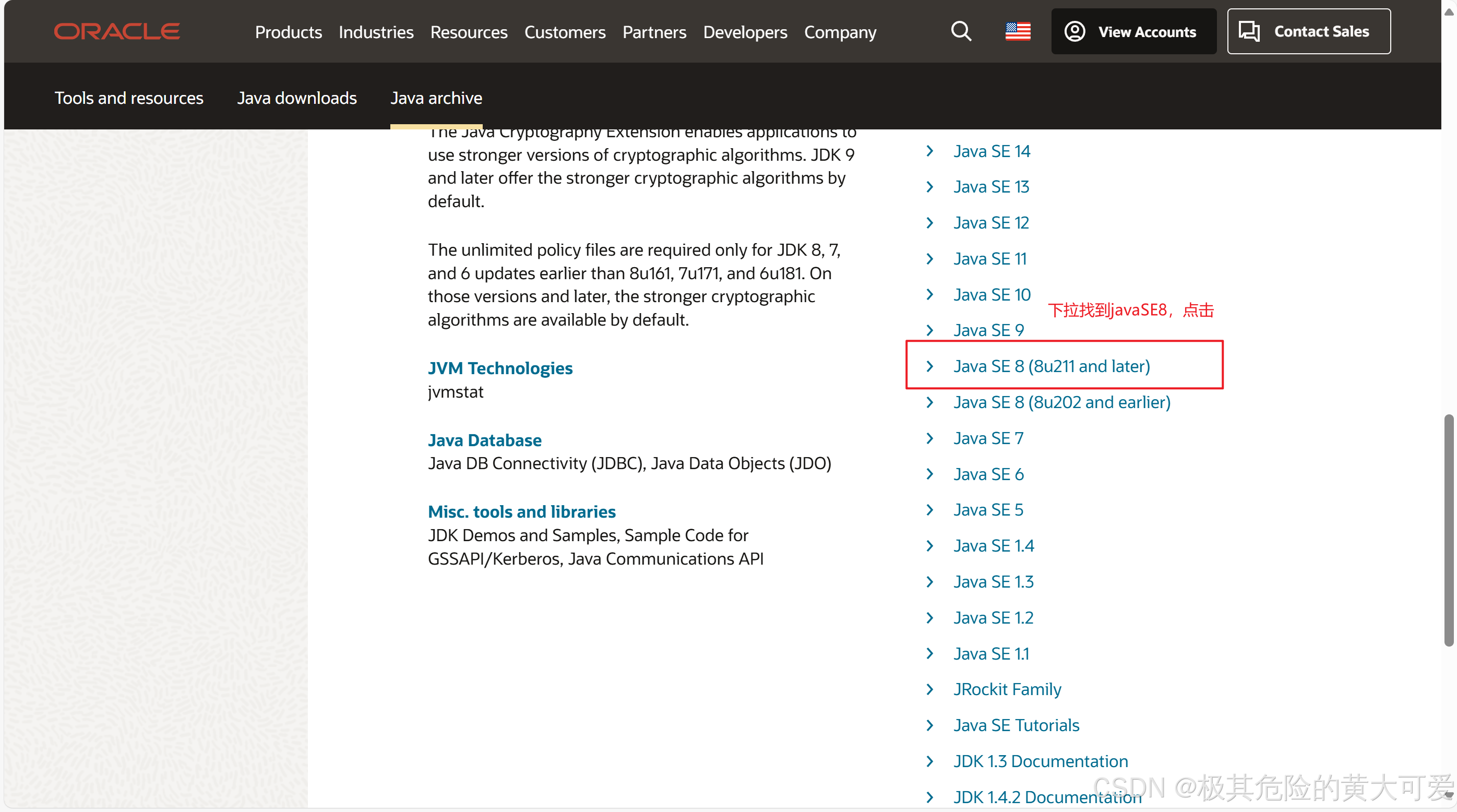Expand the Java SE 7 chevron

[930, 438]
